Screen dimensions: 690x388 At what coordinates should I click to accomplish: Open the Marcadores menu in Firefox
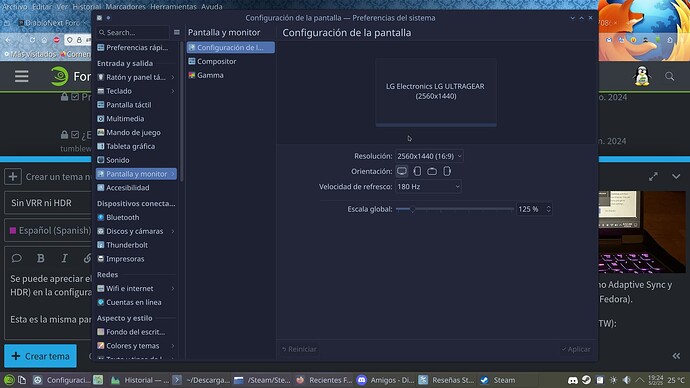pos(125,7)
